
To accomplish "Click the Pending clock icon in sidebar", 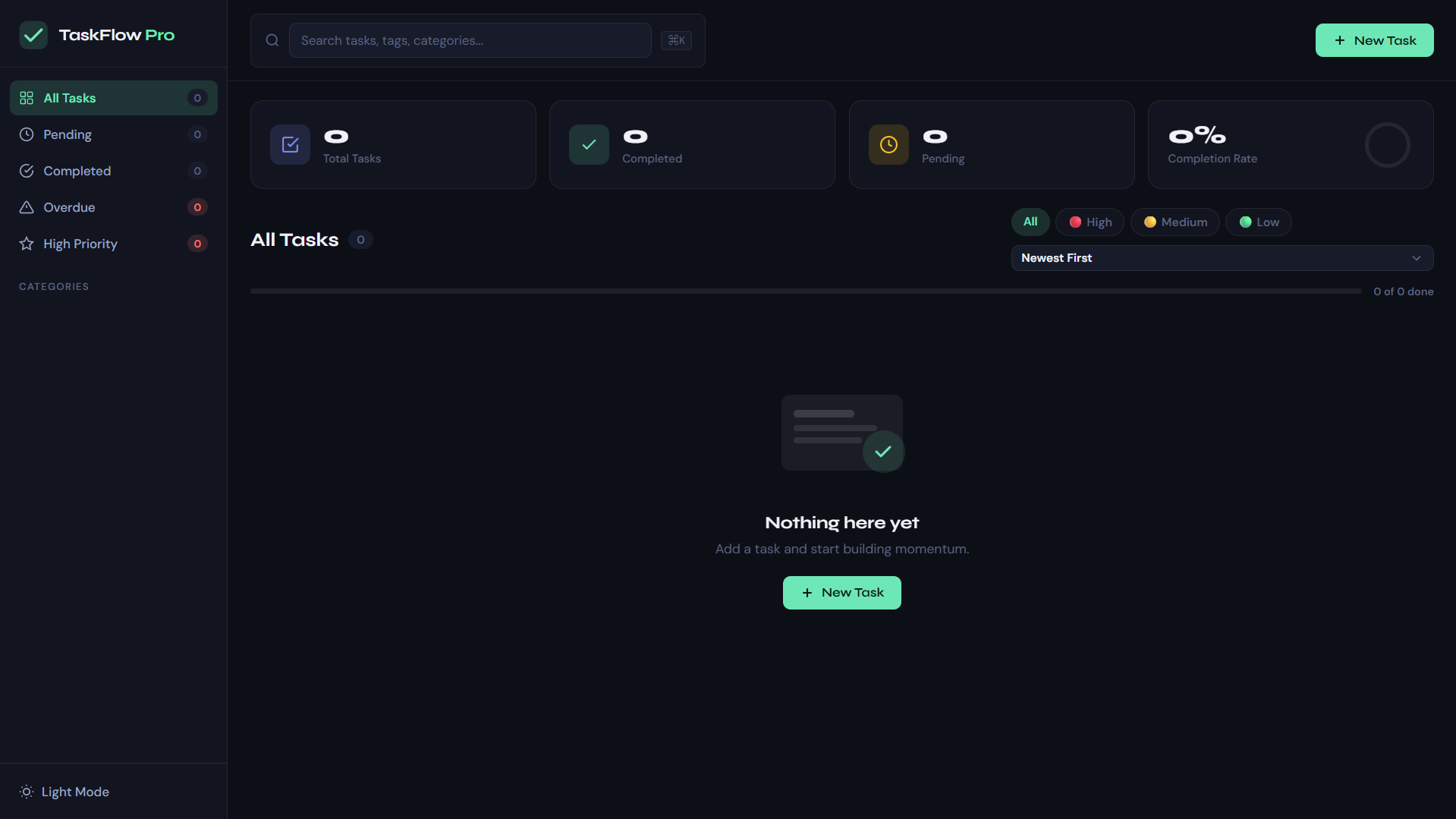I will [x=27, y=134].
